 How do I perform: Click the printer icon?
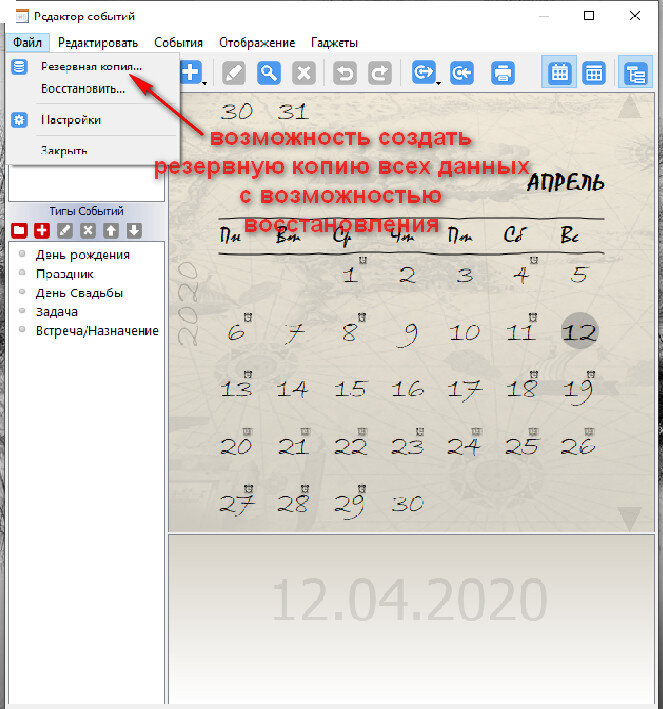click(503, 73)
